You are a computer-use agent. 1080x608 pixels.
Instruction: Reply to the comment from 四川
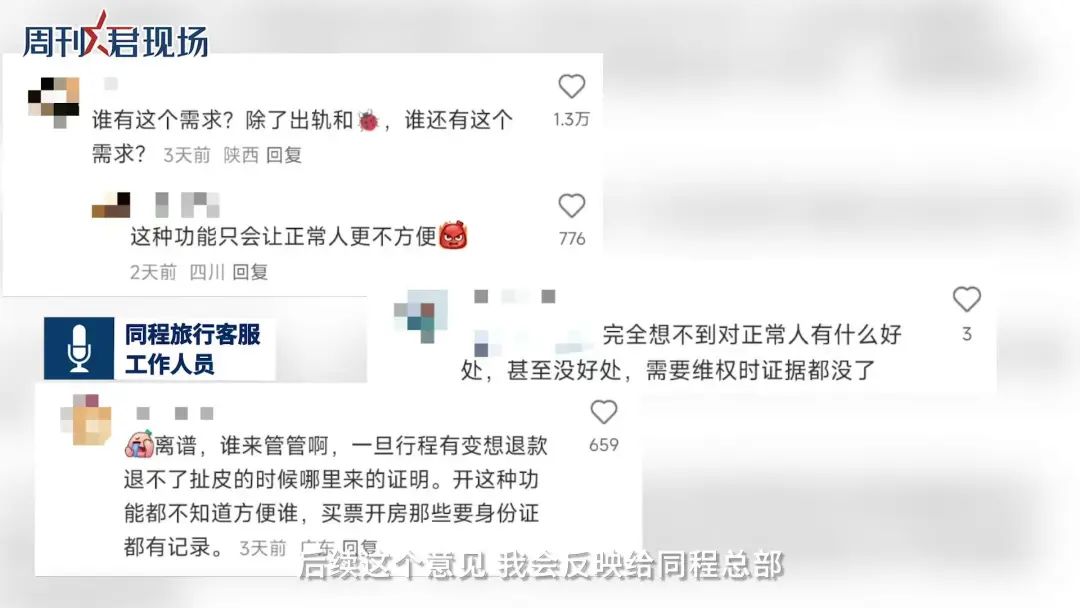point(250,272)
